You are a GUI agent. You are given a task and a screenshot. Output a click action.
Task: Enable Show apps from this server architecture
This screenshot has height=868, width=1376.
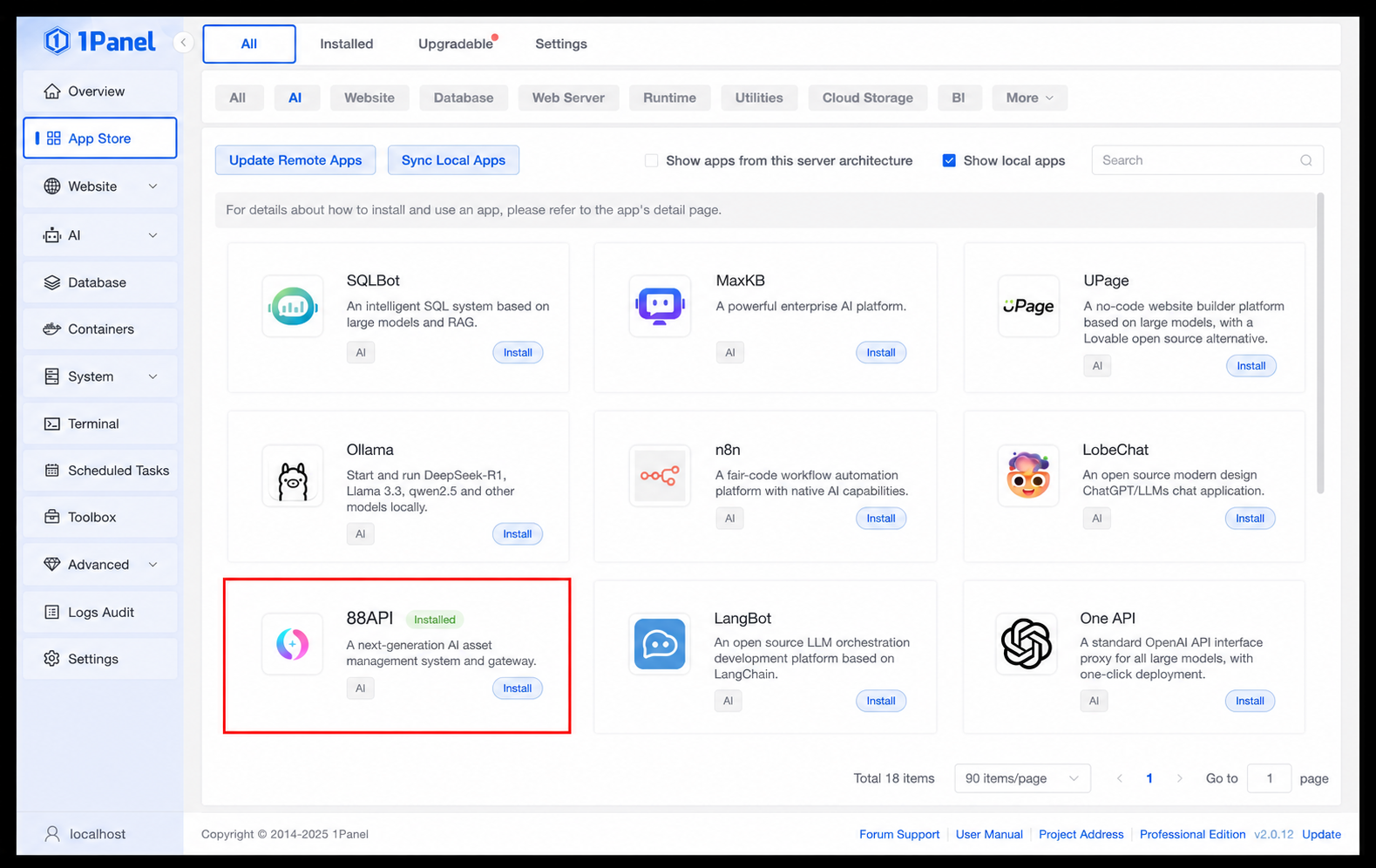pos(651,160)
